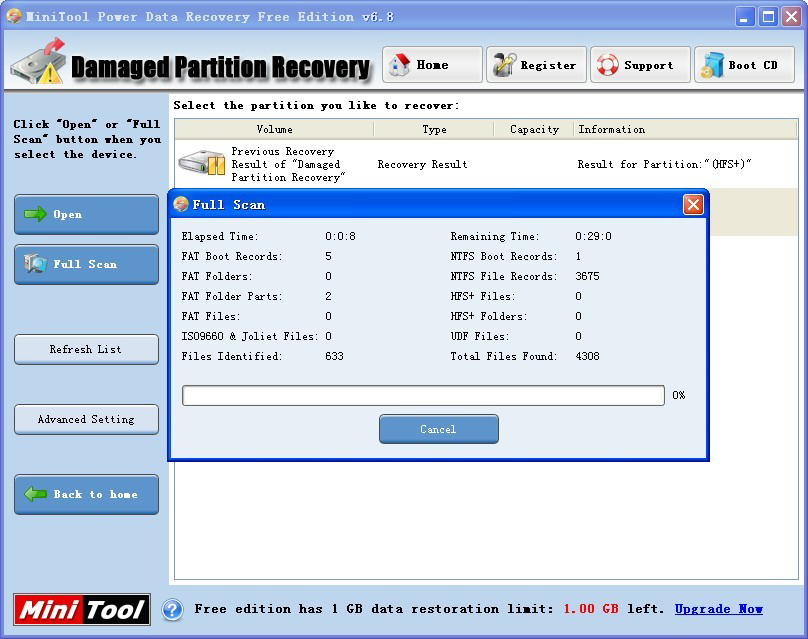Screen dimensions: 808x639
Task: Click the Full Scan magnifier icon
Action: 36,264
